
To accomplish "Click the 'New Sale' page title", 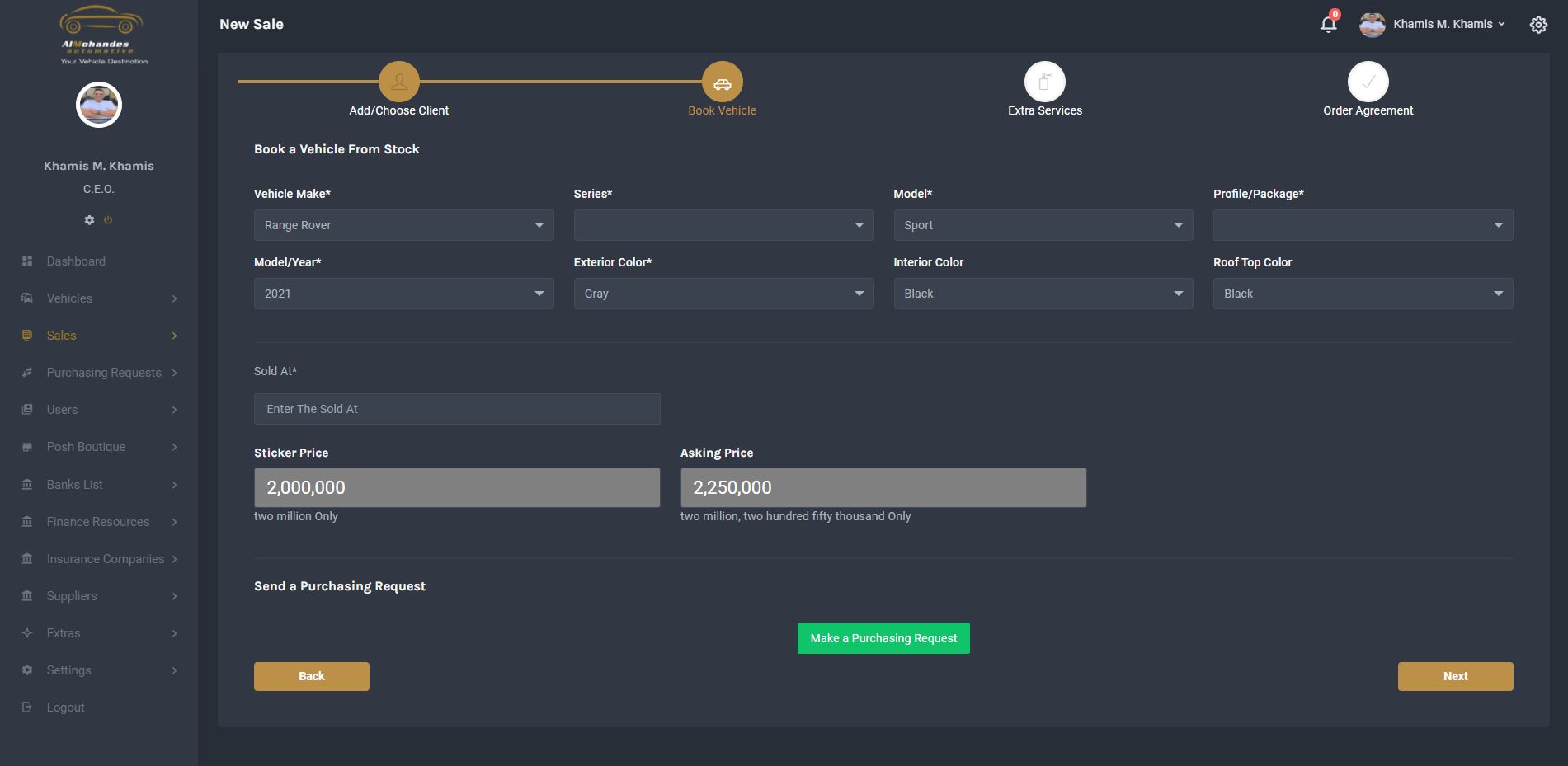I will [x=252, y=24].
